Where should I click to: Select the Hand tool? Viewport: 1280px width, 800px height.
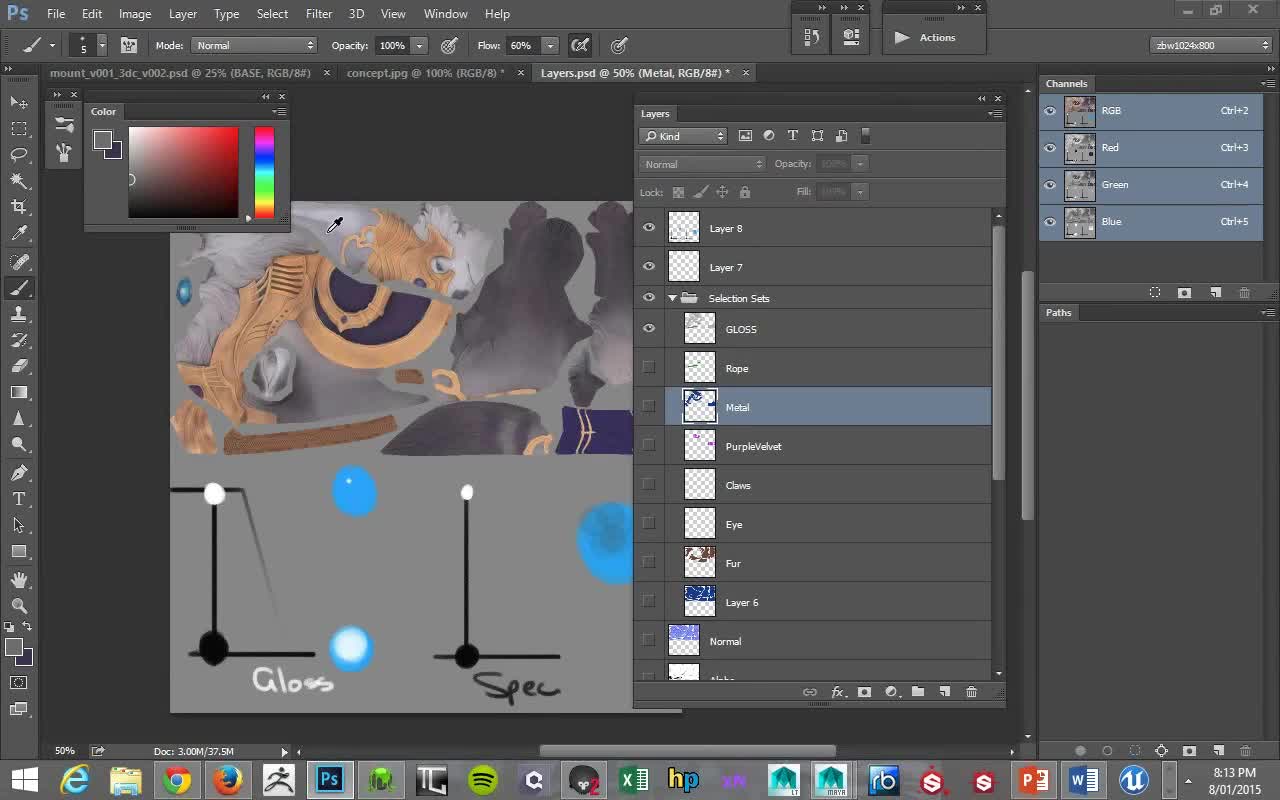[19, 580]
